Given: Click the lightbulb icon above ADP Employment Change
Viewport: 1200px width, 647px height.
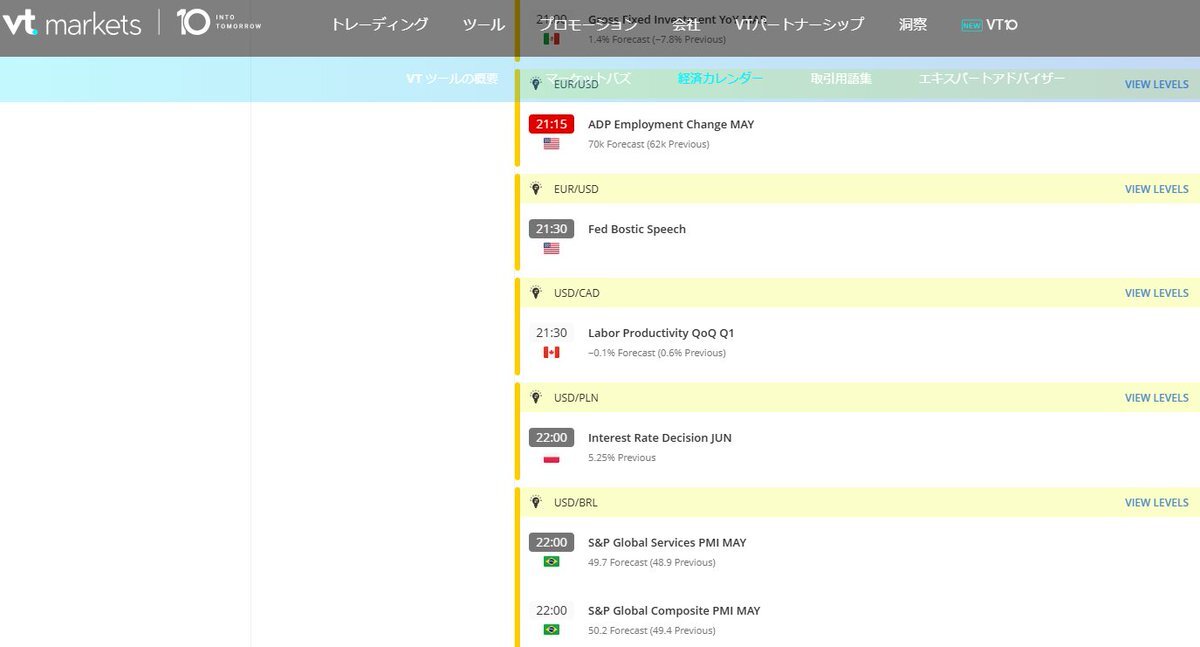Looking at the screenshot, I should pos(536,84).
